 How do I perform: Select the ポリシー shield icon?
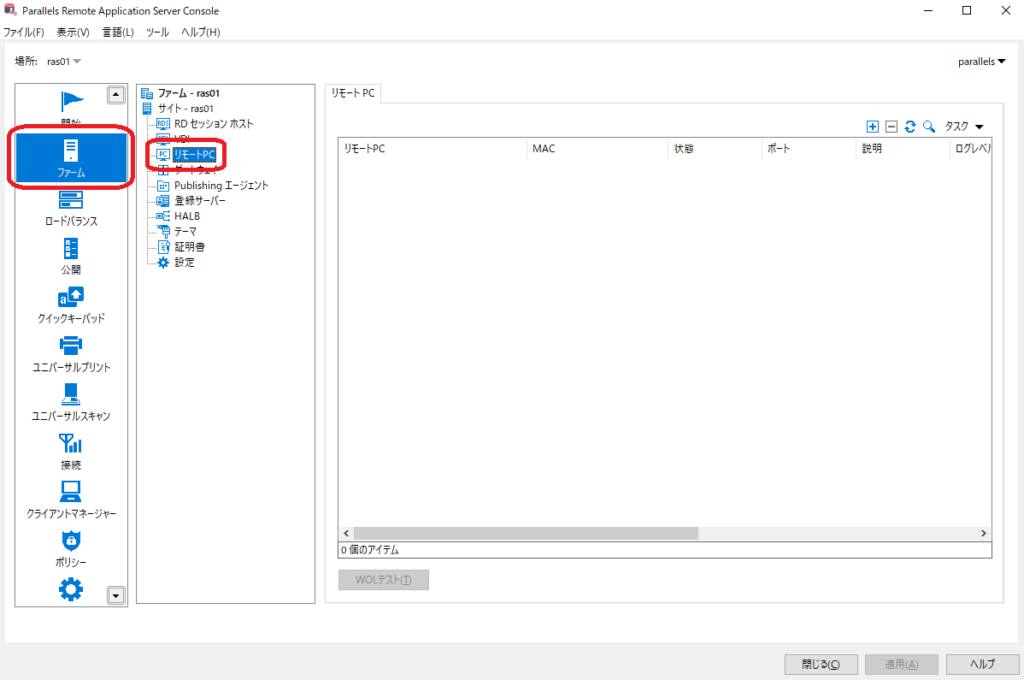coord(70,548)
